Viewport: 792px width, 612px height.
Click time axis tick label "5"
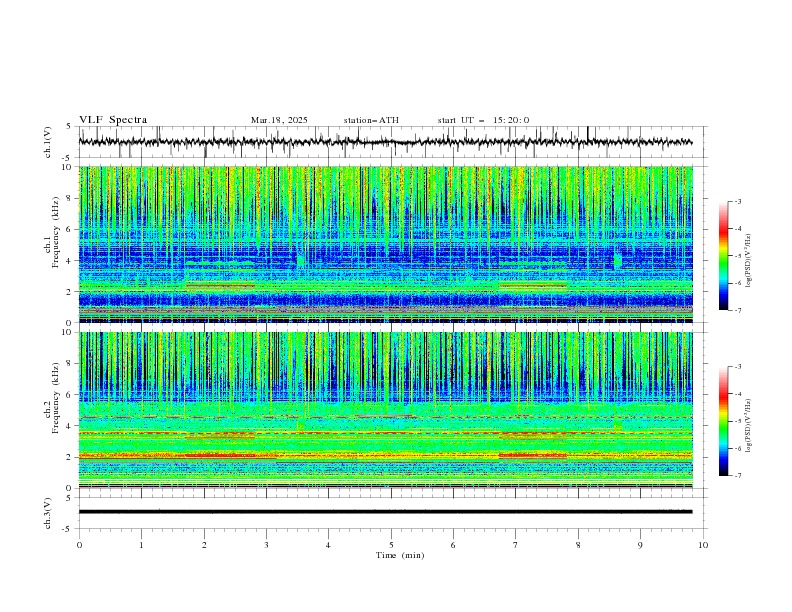(391, 545)
